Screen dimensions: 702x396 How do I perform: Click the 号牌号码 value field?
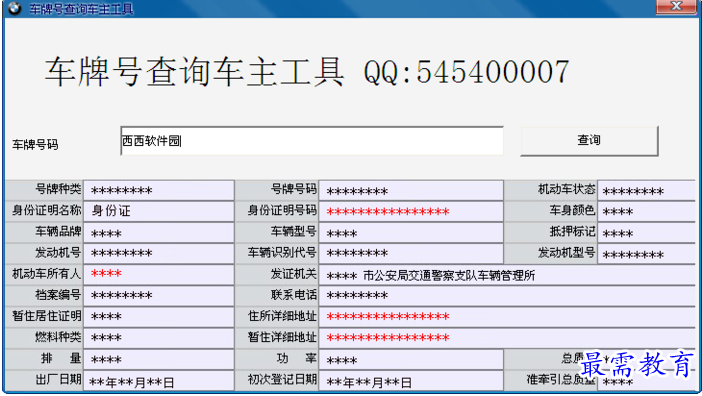pos(411,191)
